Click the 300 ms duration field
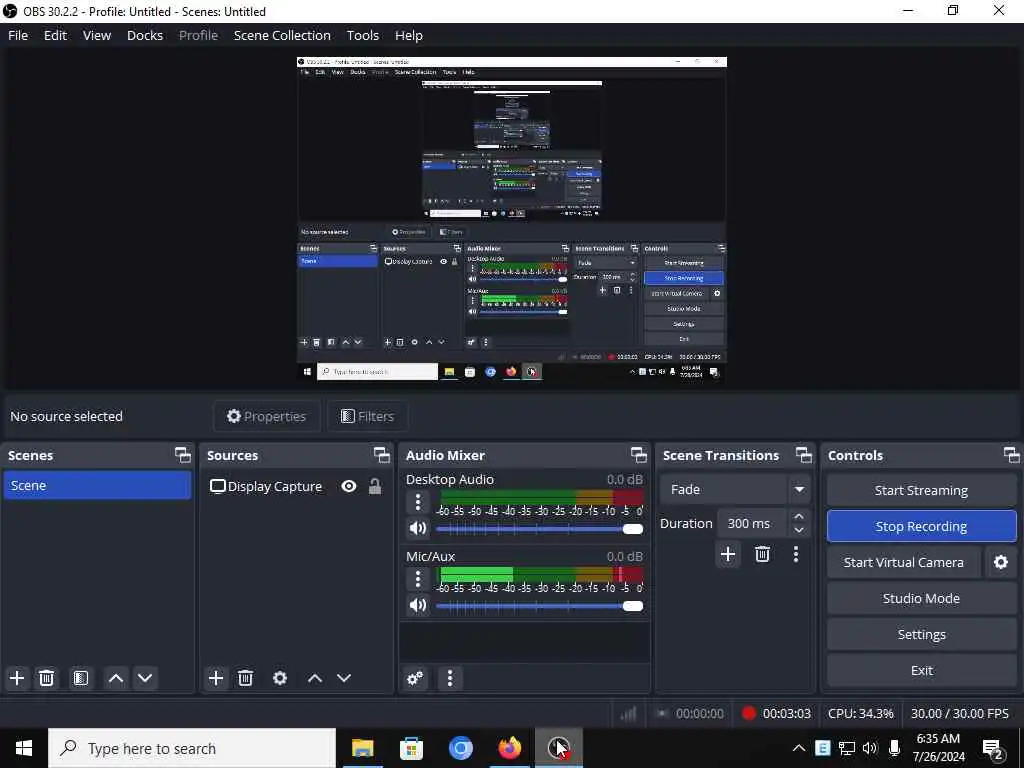Screen dimensions: 1024x768 point(752,523)
